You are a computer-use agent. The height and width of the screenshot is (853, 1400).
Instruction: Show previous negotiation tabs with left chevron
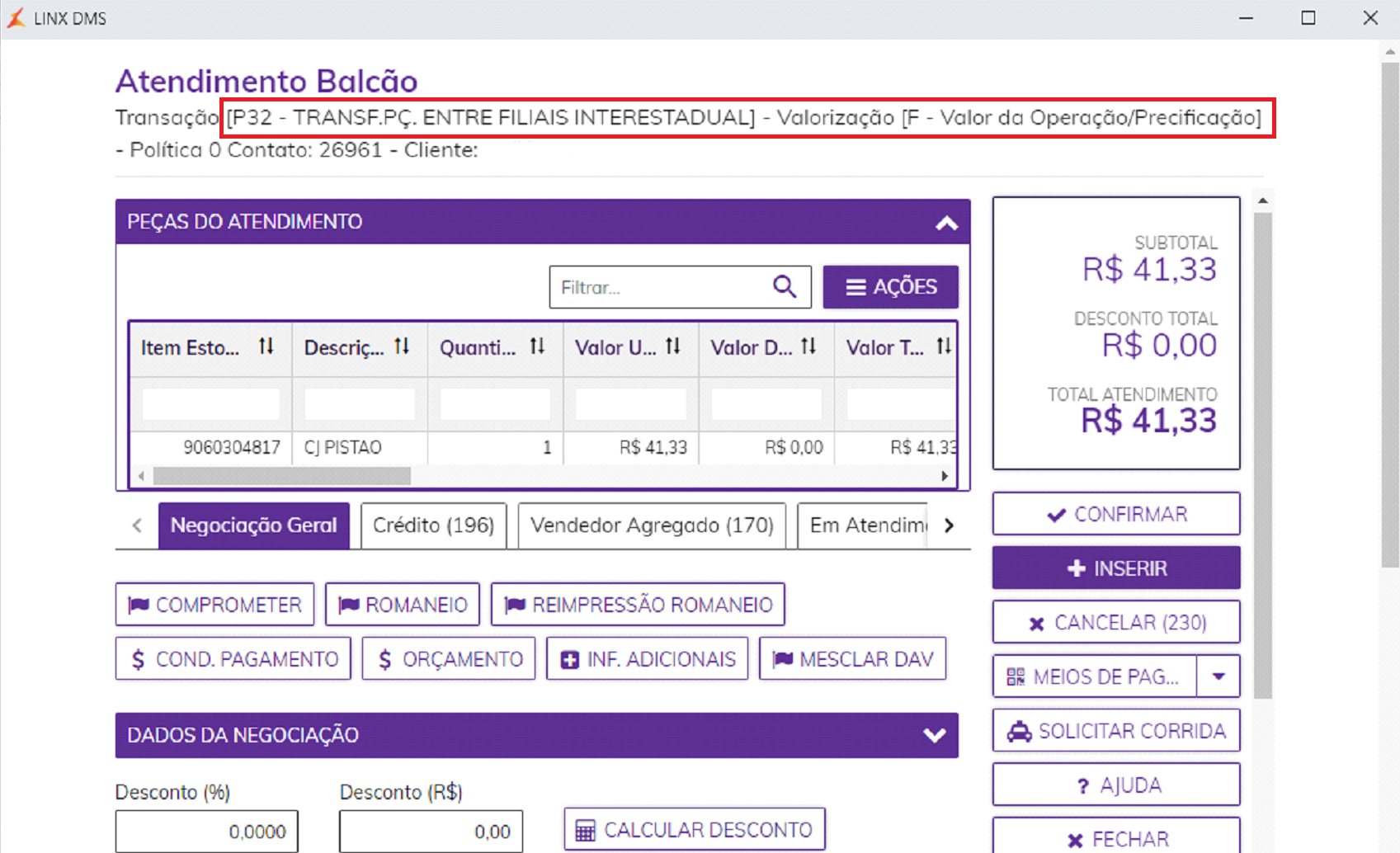(137, 525)
